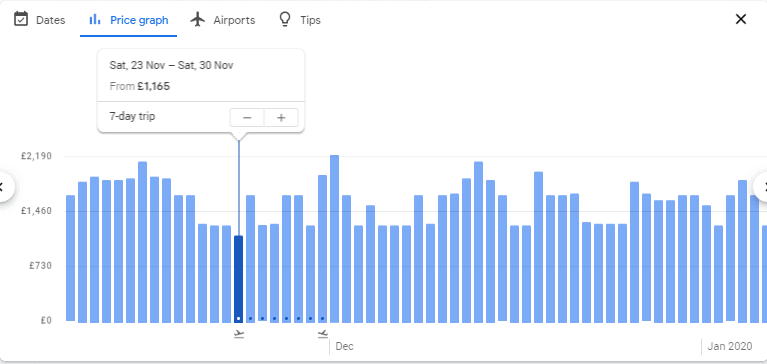
Task: Show earlier dates with left arrow
Action: pos(4,186)
